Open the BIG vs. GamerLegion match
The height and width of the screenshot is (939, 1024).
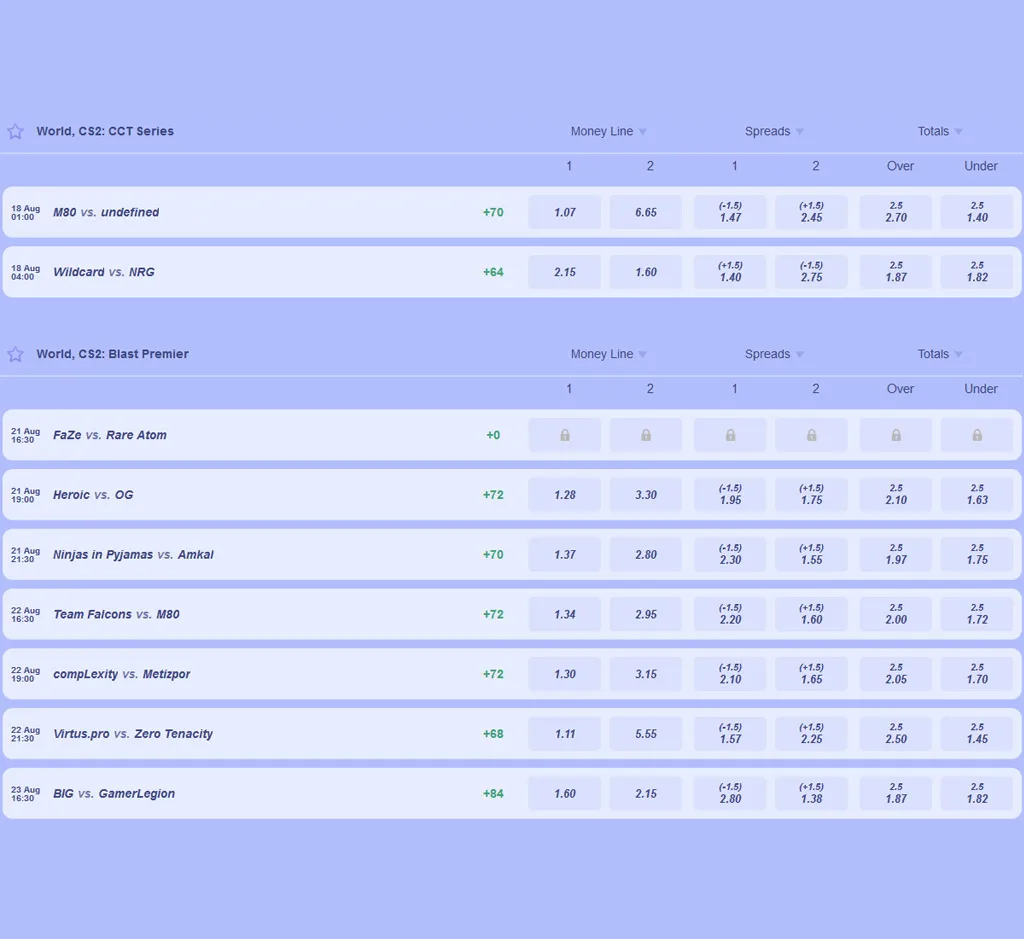click(x=114, y=793)
